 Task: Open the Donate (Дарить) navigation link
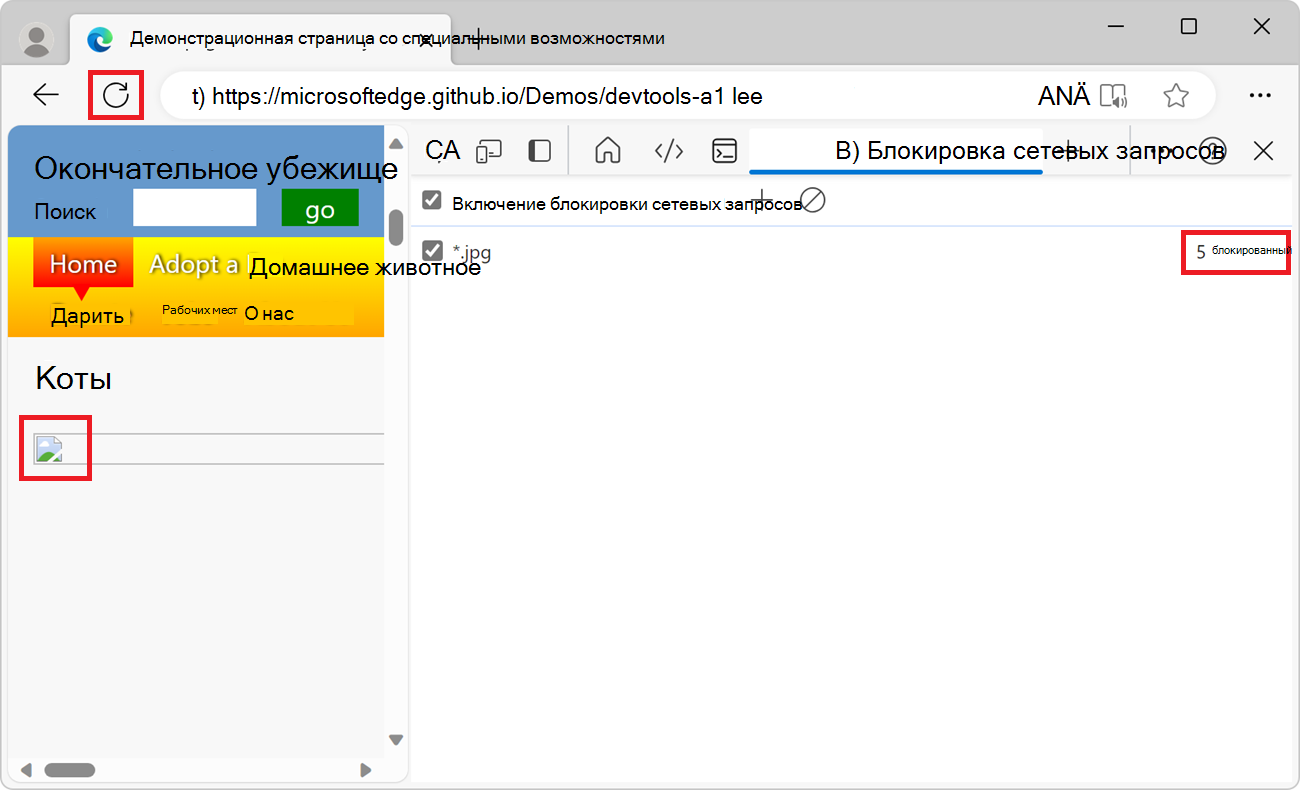(87, 316)
